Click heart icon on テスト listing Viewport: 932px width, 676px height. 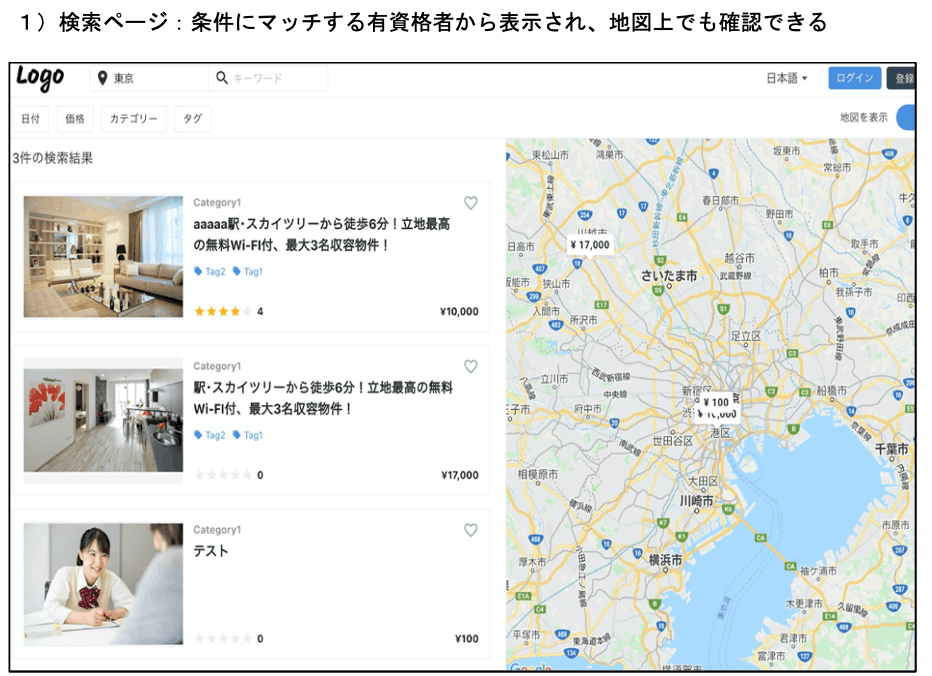click(x=471, y=531)
